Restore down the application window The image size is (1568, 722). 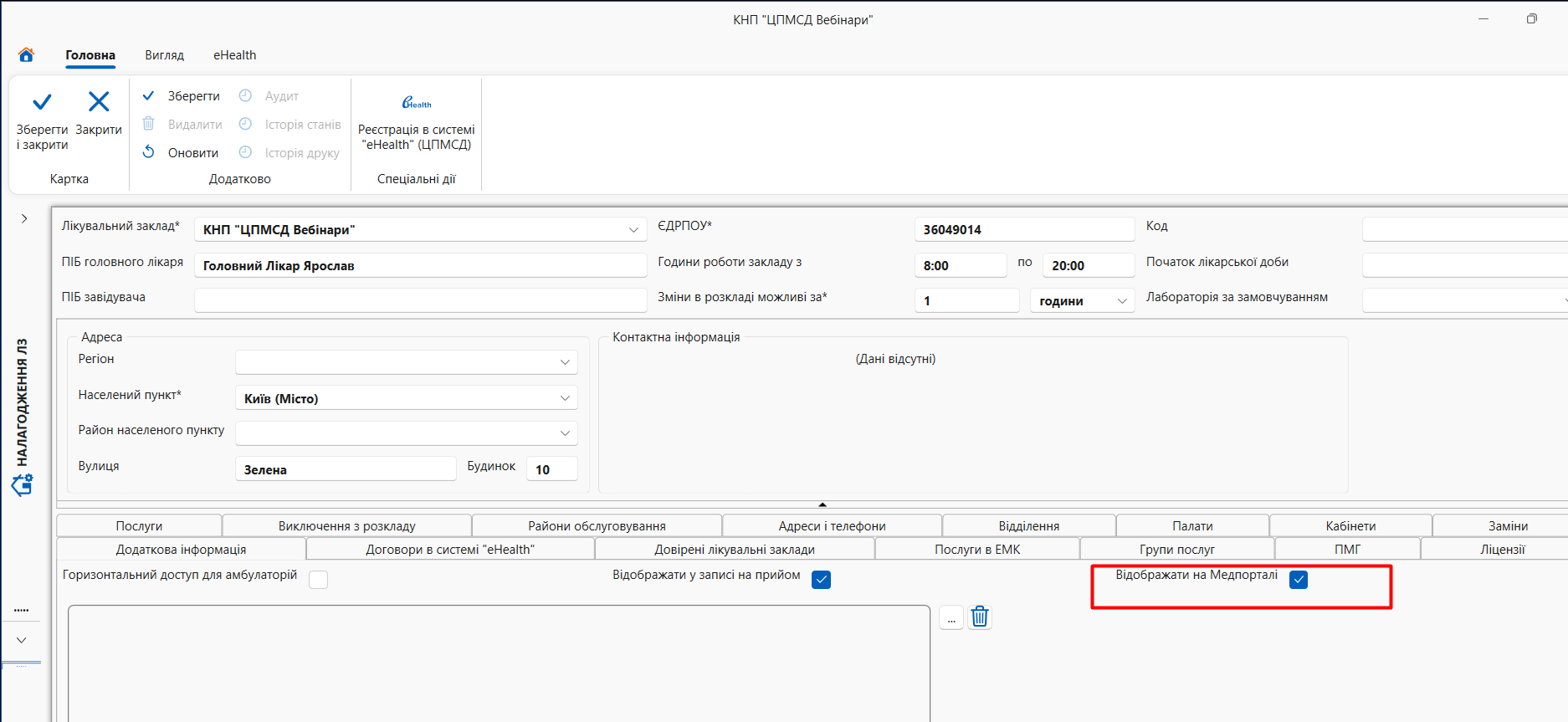pyautogui.click(x=1532, y=18)
